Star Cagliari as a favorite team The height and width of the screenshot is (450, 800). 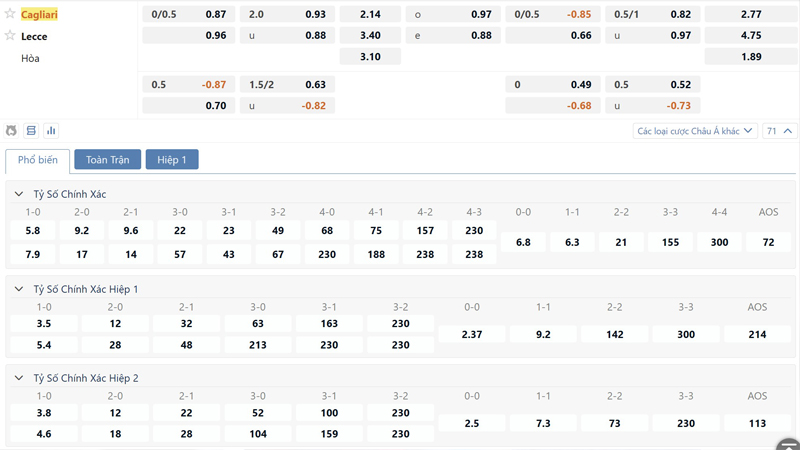click(10, 14)
